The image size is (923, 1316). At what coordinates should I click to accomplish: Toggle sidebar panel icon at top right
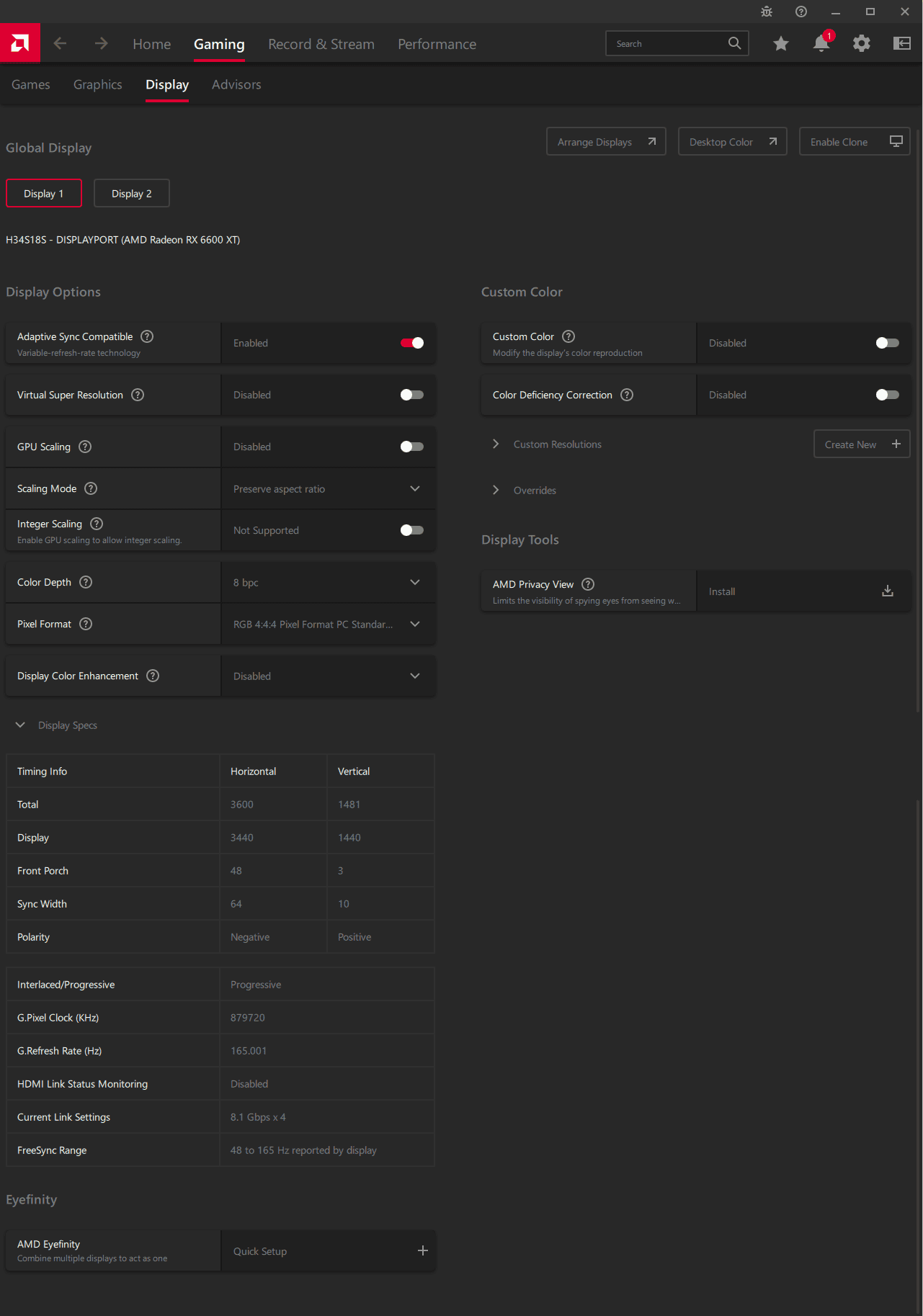pos(901,44)
